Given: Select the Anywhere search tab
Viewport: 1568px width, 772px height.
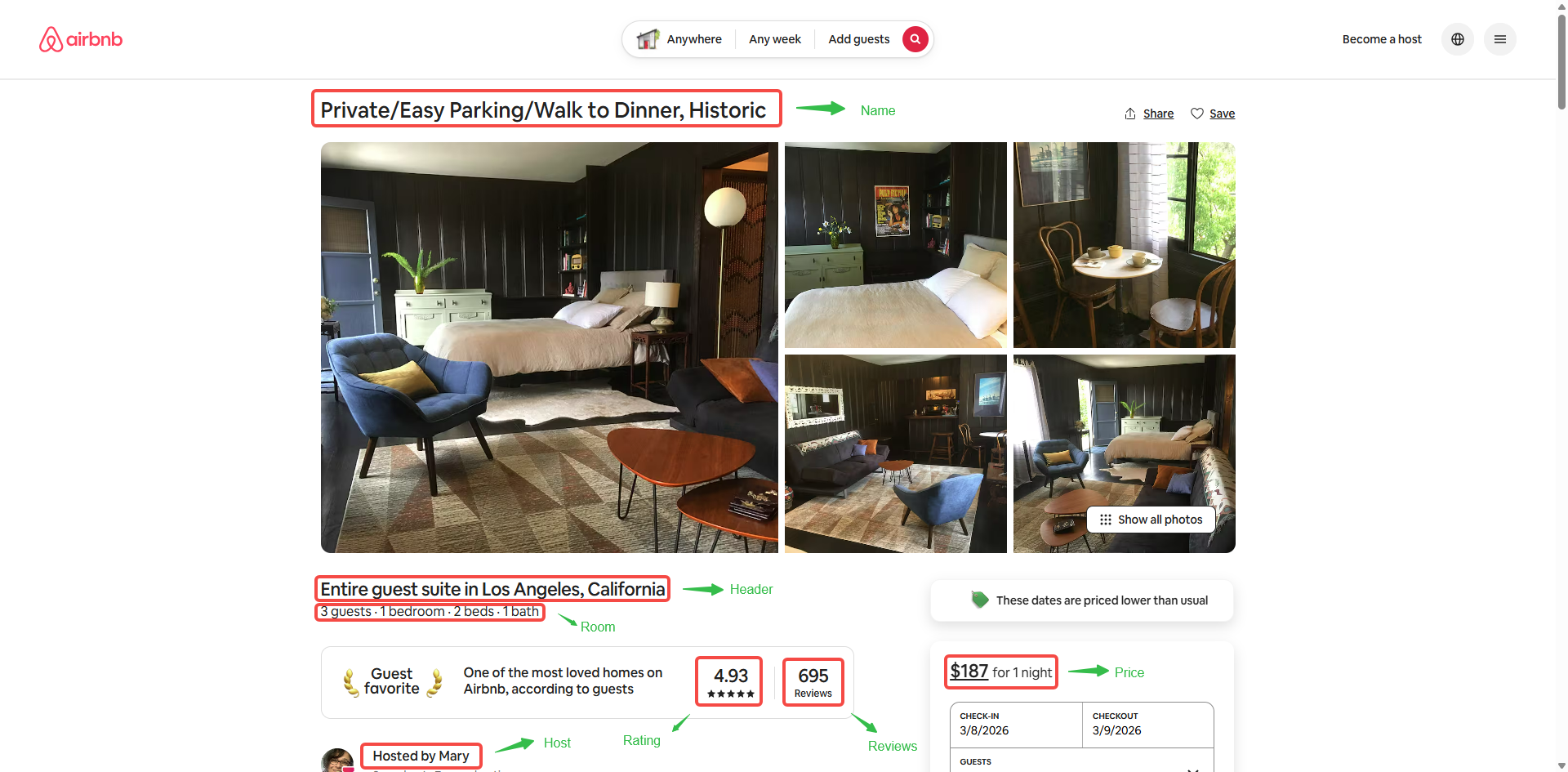Looking at the screenshot, I should [x=693, y=38].
